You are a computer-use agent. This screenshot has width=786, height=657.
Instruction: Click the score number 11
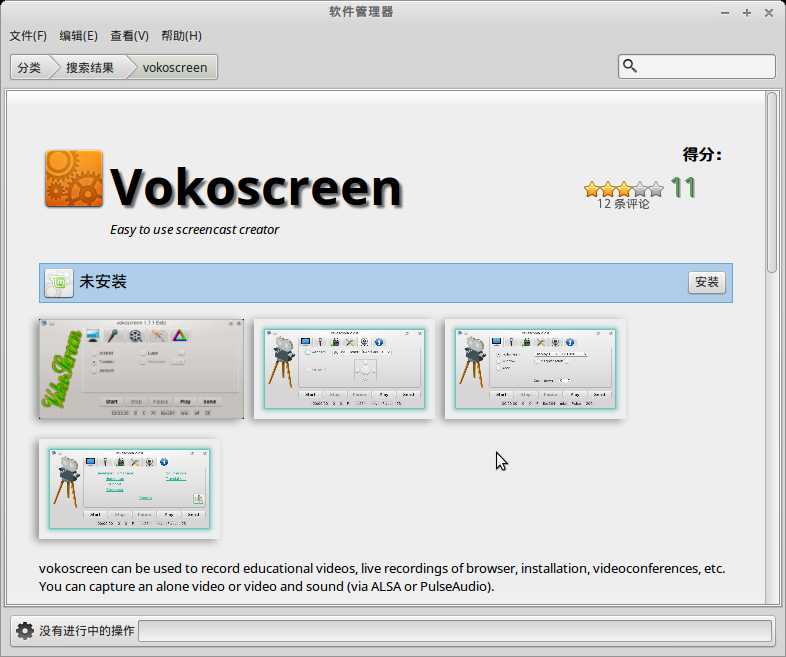tap(683, 188)
